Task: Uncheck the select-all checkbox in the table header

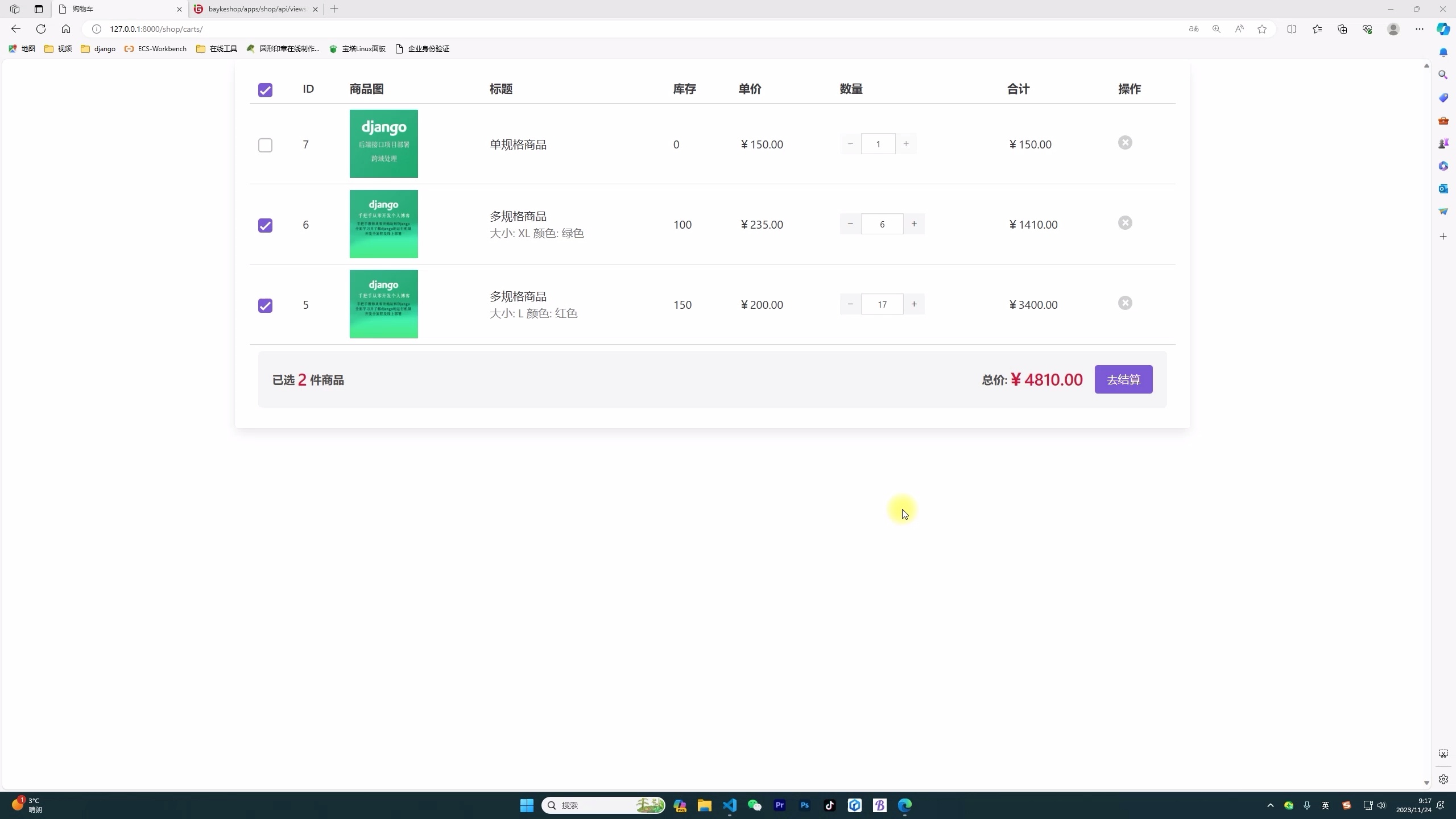Action: coord(265,89)
